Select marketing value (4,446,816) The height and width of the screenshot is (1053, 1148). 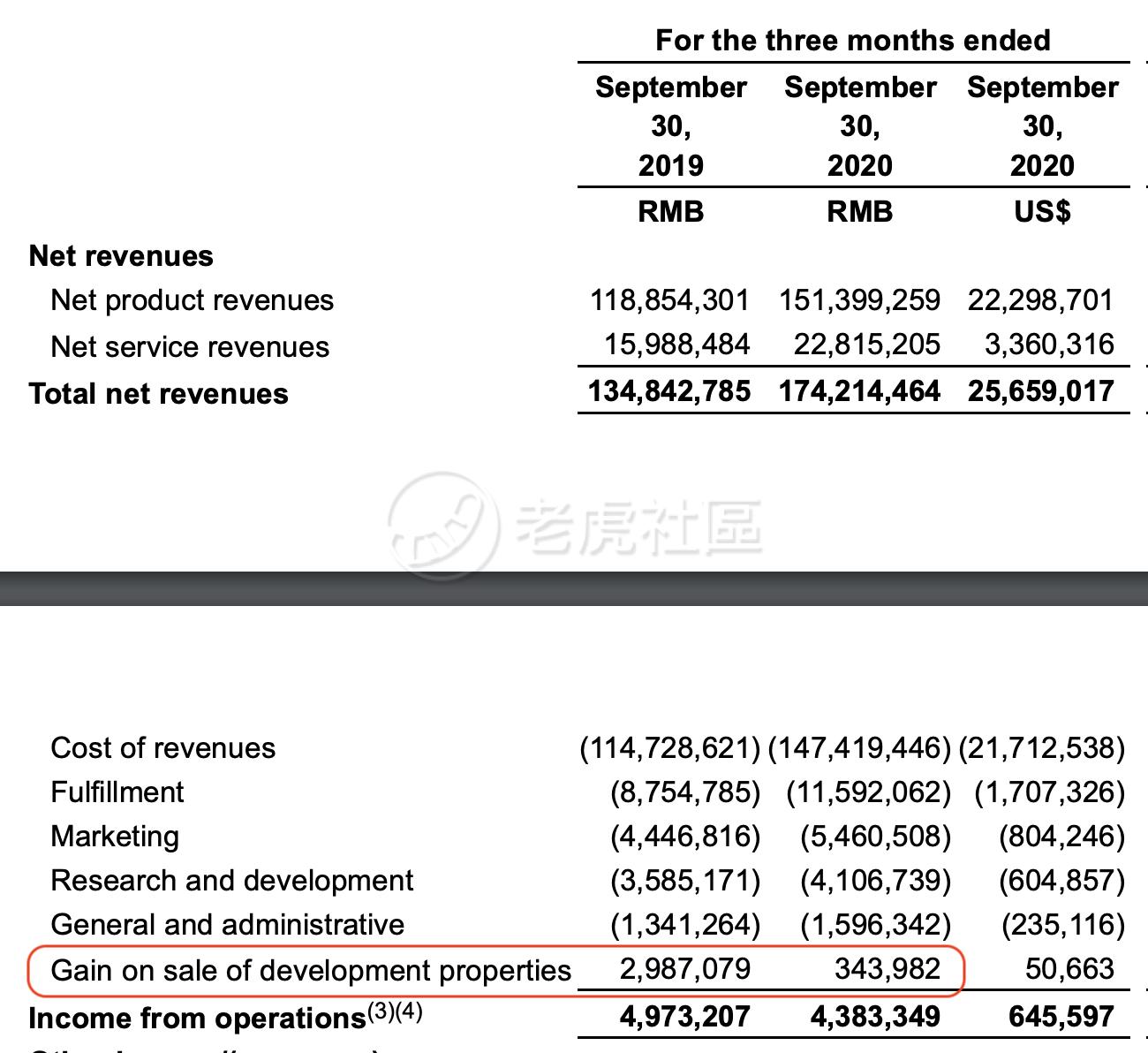click(x=685, y=837)
